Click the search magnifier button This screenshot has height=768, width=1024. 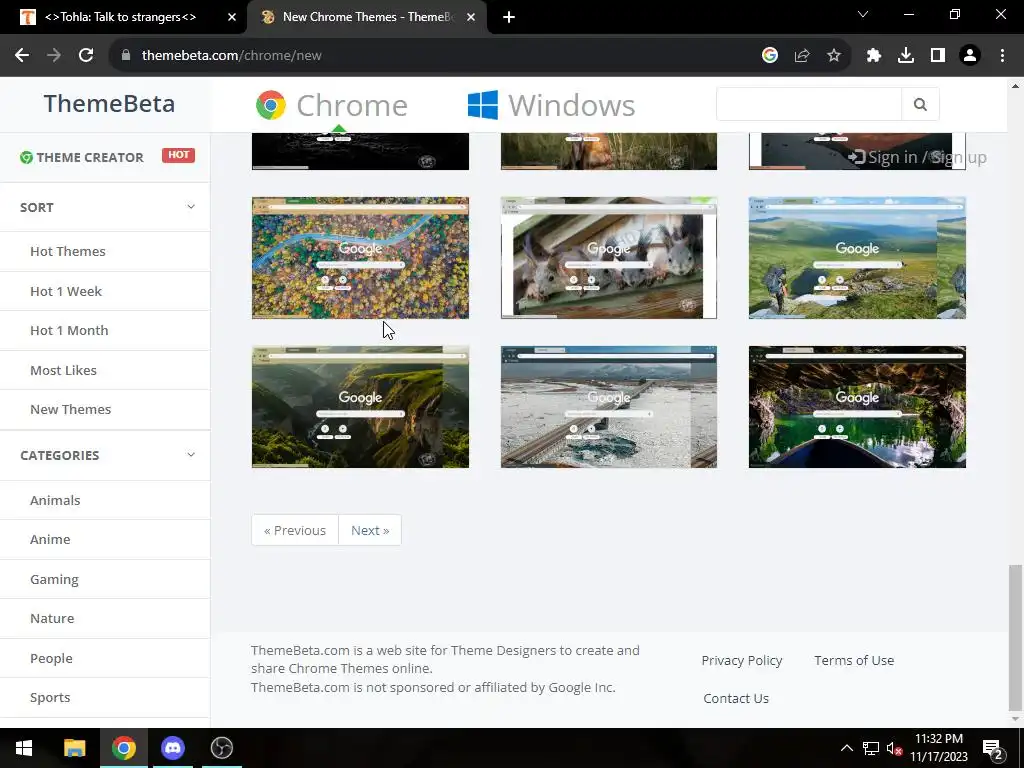pos(920,104)
